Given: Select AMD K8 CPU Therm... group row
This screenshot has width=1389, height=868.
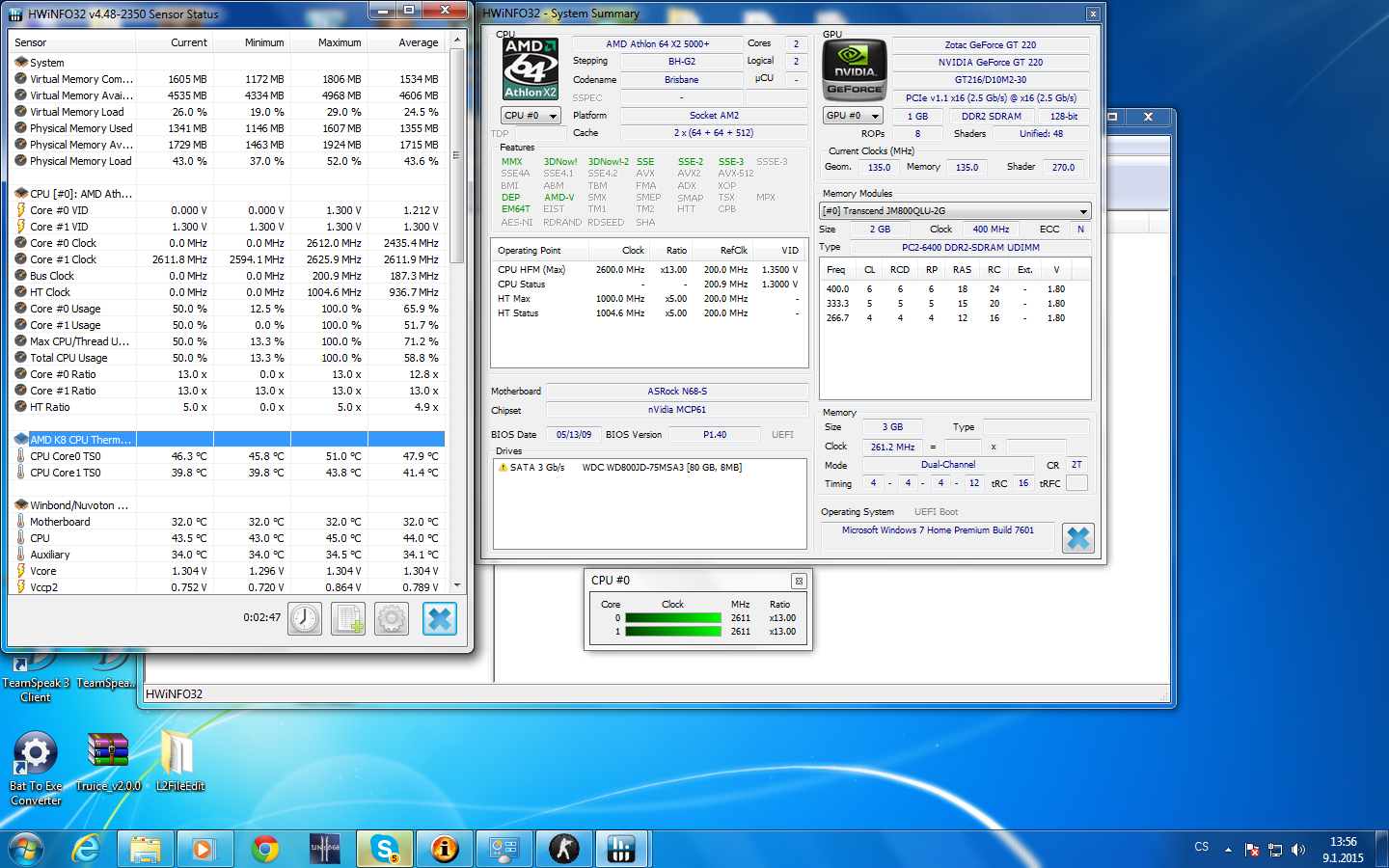Looking at the screenshot, I should [x=229, y=440].
